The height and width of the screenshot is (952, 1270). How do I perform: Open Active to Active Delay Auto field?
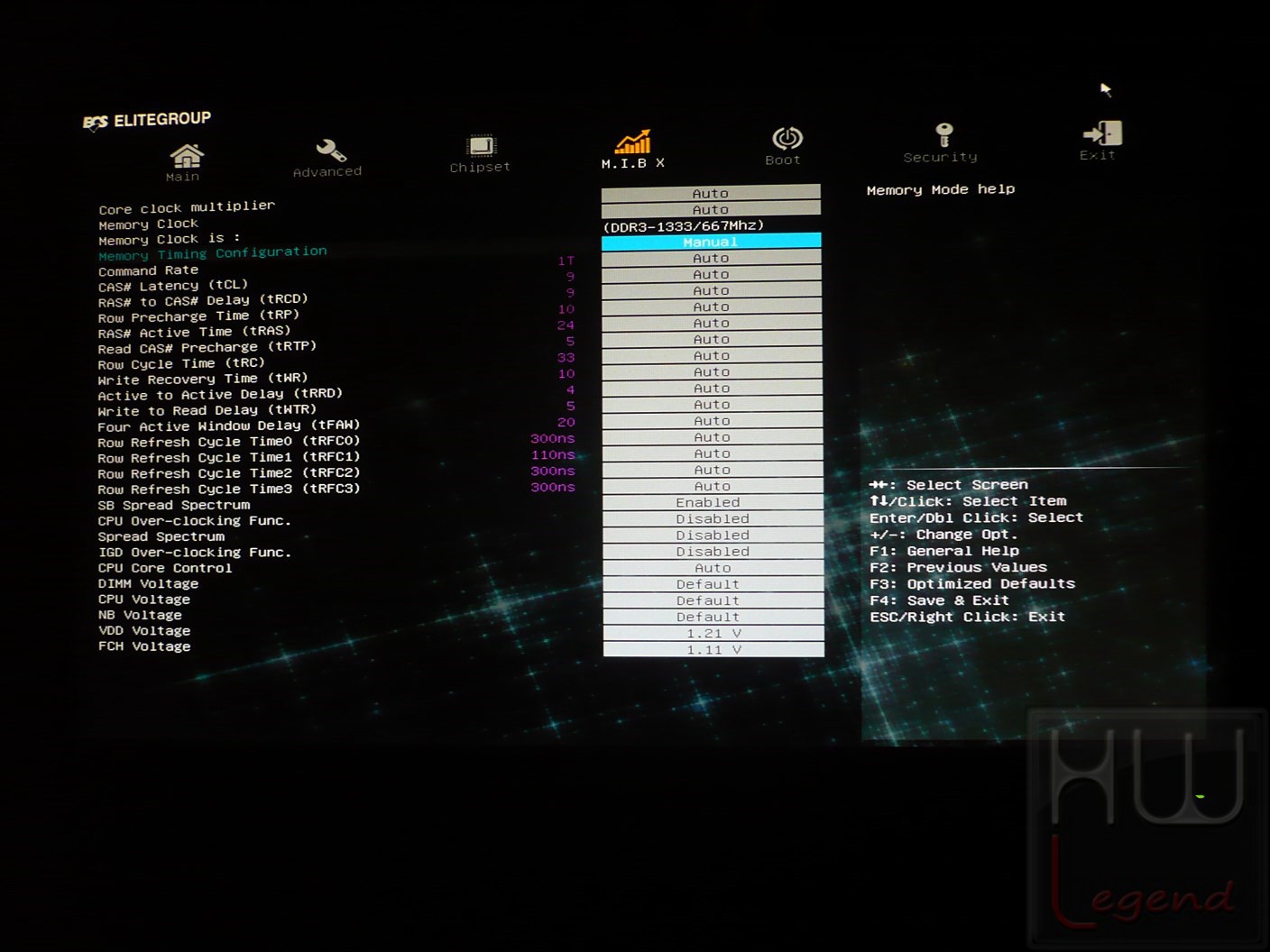tap(713, 388)
